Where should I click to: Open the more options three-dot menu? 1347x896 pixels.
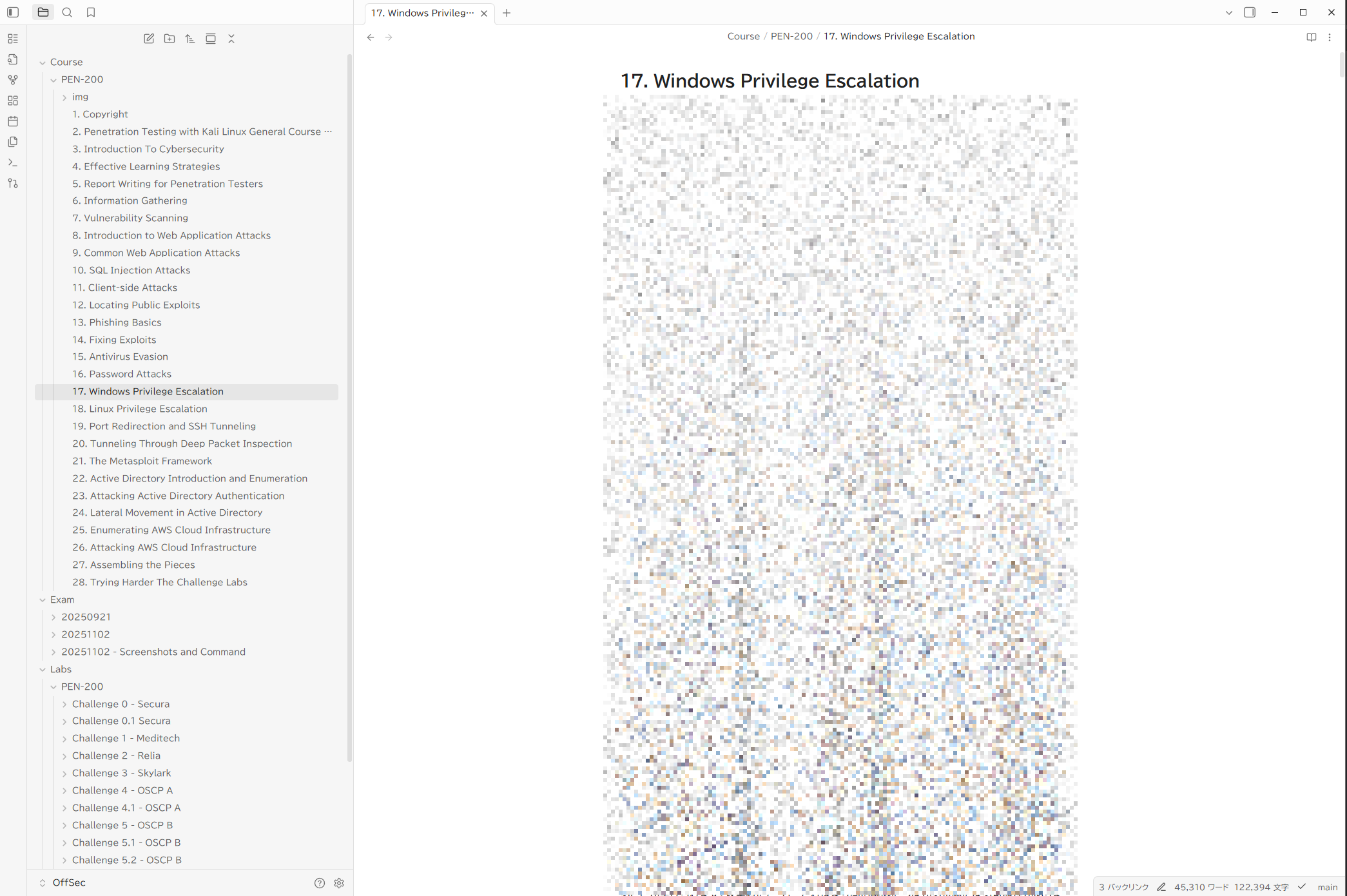click(x=1330, y=37)
